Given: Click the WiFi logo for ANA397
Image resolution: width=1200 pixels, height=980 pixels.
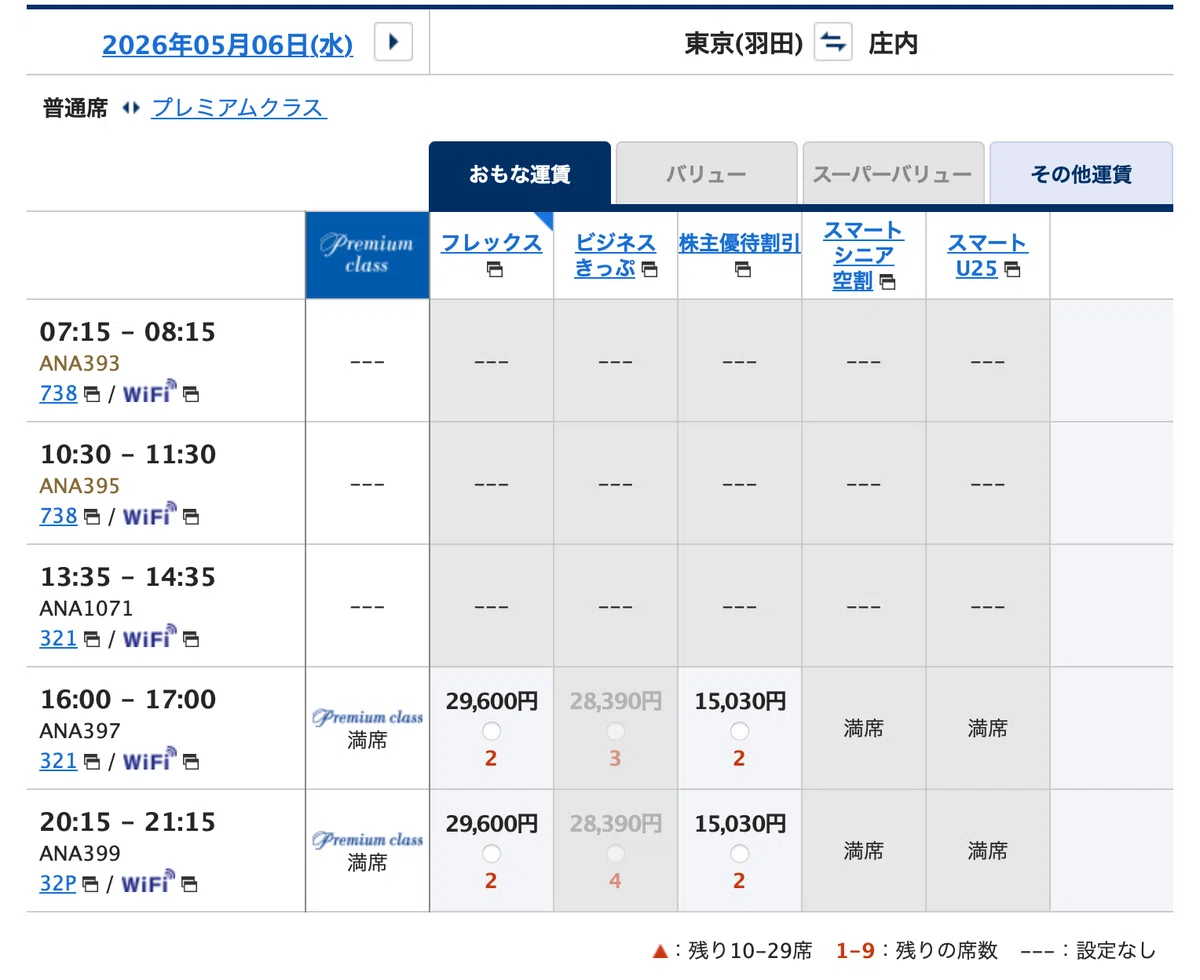Looking at the screenshot, I should click(x=150, y=759).
